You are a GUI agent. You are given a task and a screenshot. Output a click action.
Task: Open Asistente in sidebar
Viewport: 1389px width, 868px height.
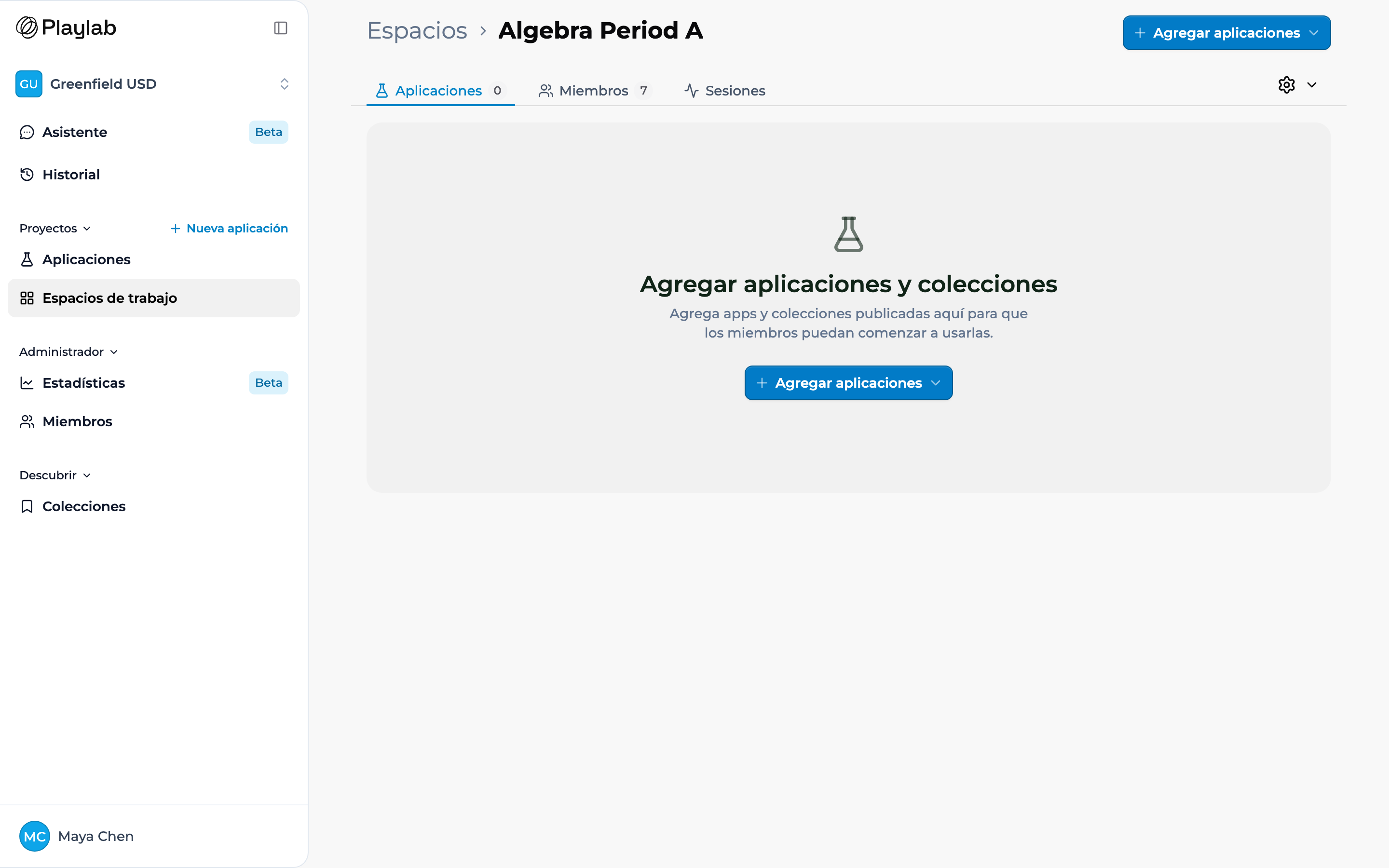(x=154, y=132)
